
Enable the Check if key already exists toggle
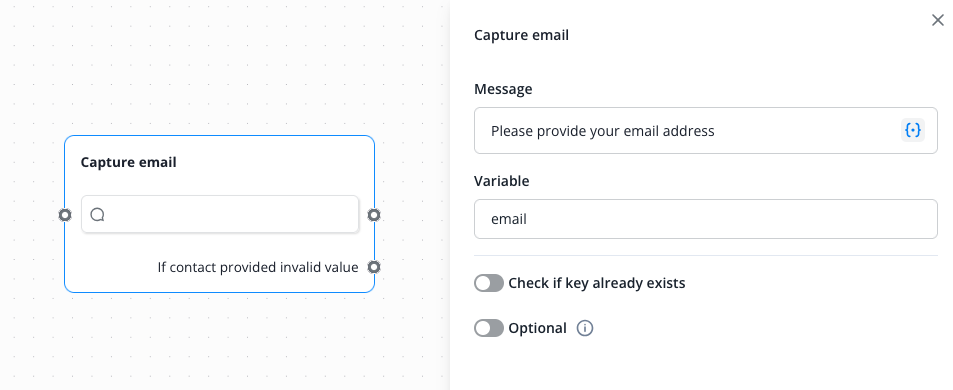tap(489, 283)
